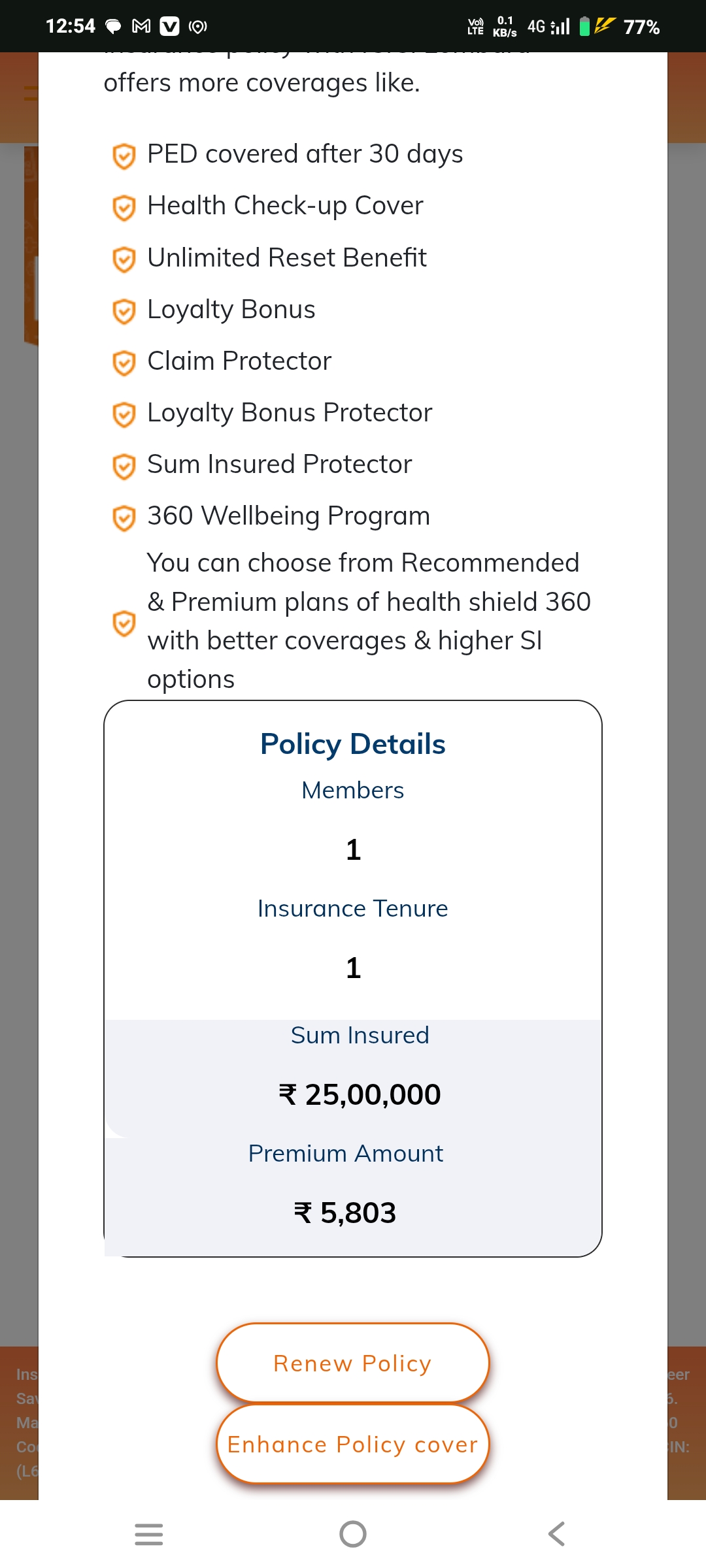Select the Sum Insured ₹ 25,00,000 value
Screen dimensions: 706x1568
[x=360, y=1094]
